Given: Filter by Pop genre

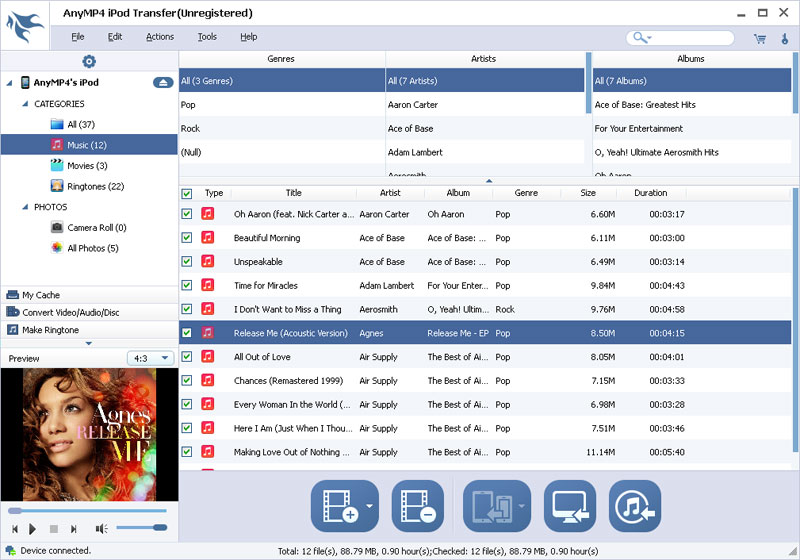Looking at the screenshot, I should (x=282, y=105).
